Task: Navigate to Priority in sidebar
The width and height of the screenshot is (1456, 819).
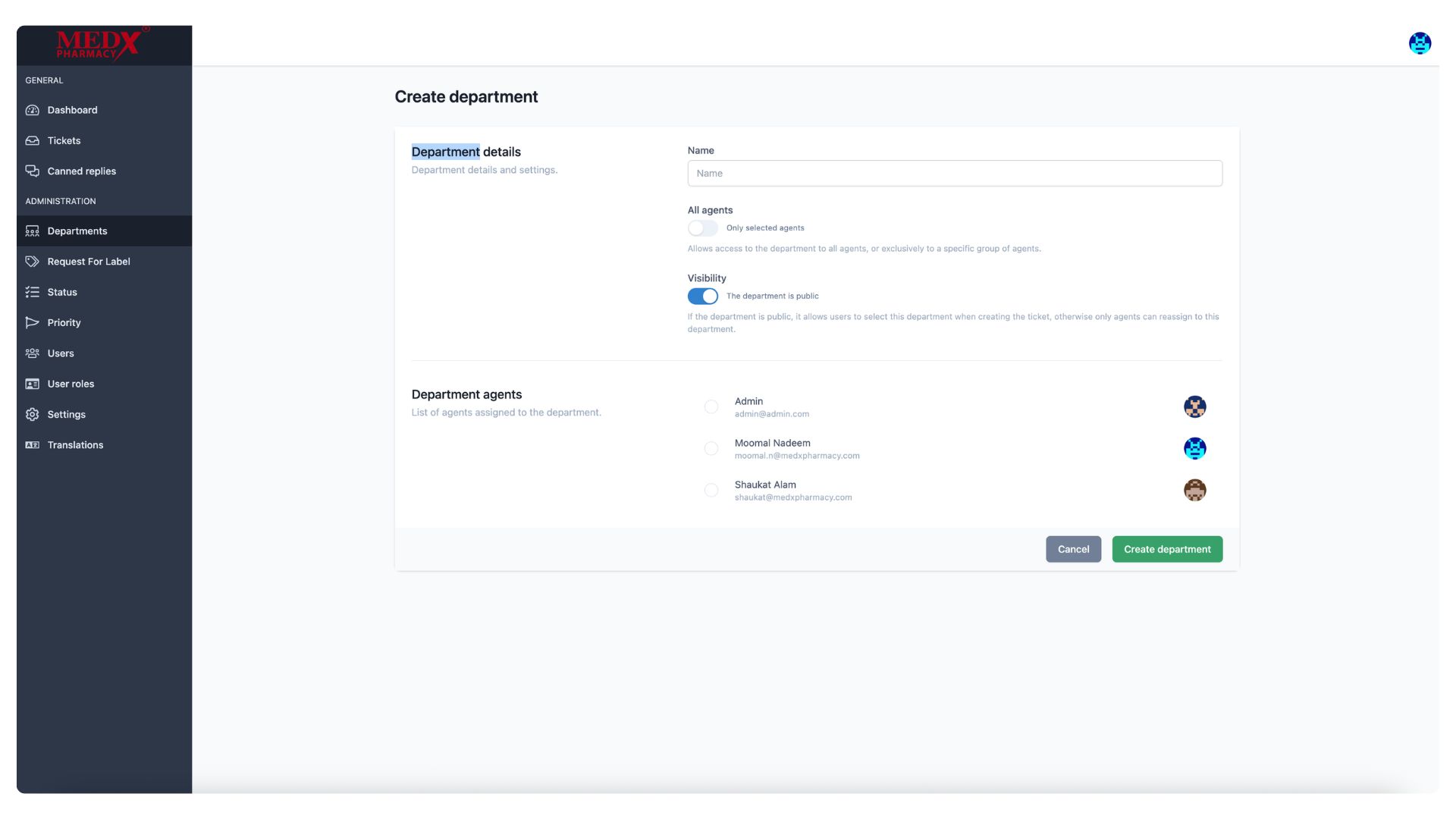Action: coord(104,322)
